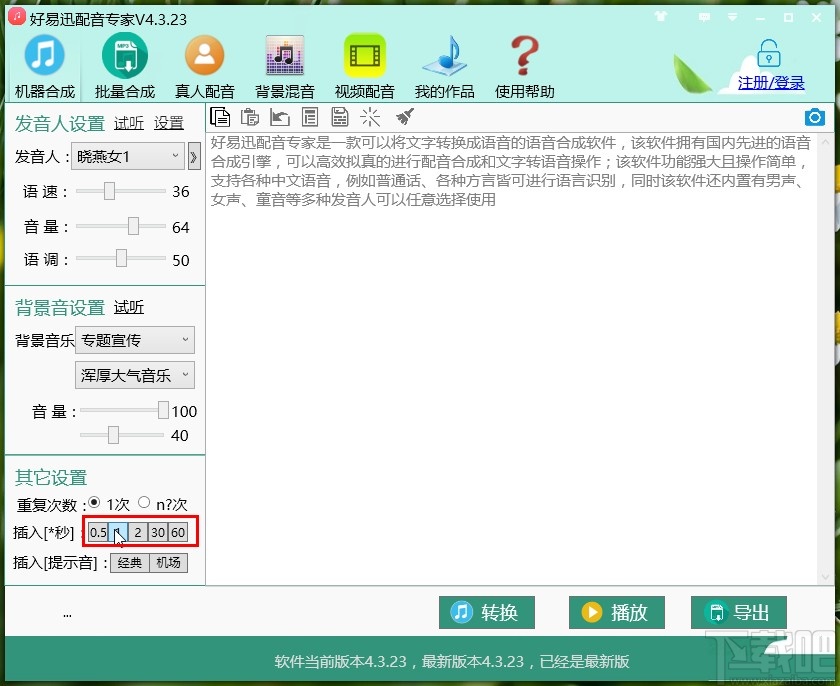Screen dimensions: 840x686
Task: Click the 导出 button
Action: point(739,612)
